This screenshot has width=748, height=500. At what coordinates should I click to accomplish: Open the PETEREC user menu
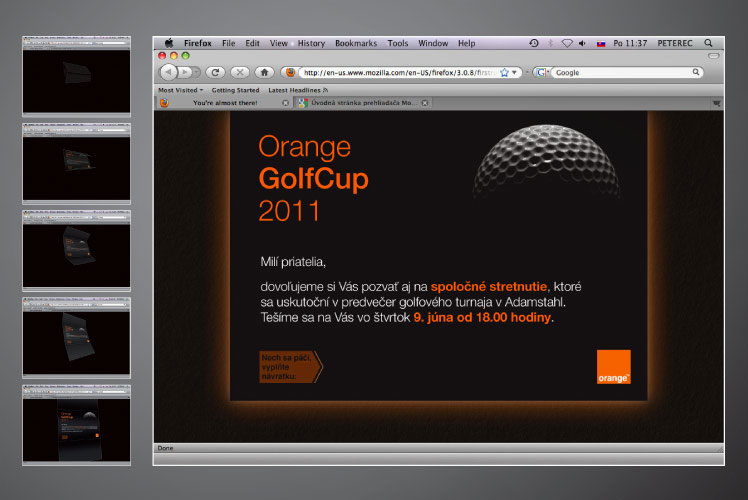point(675,43)
